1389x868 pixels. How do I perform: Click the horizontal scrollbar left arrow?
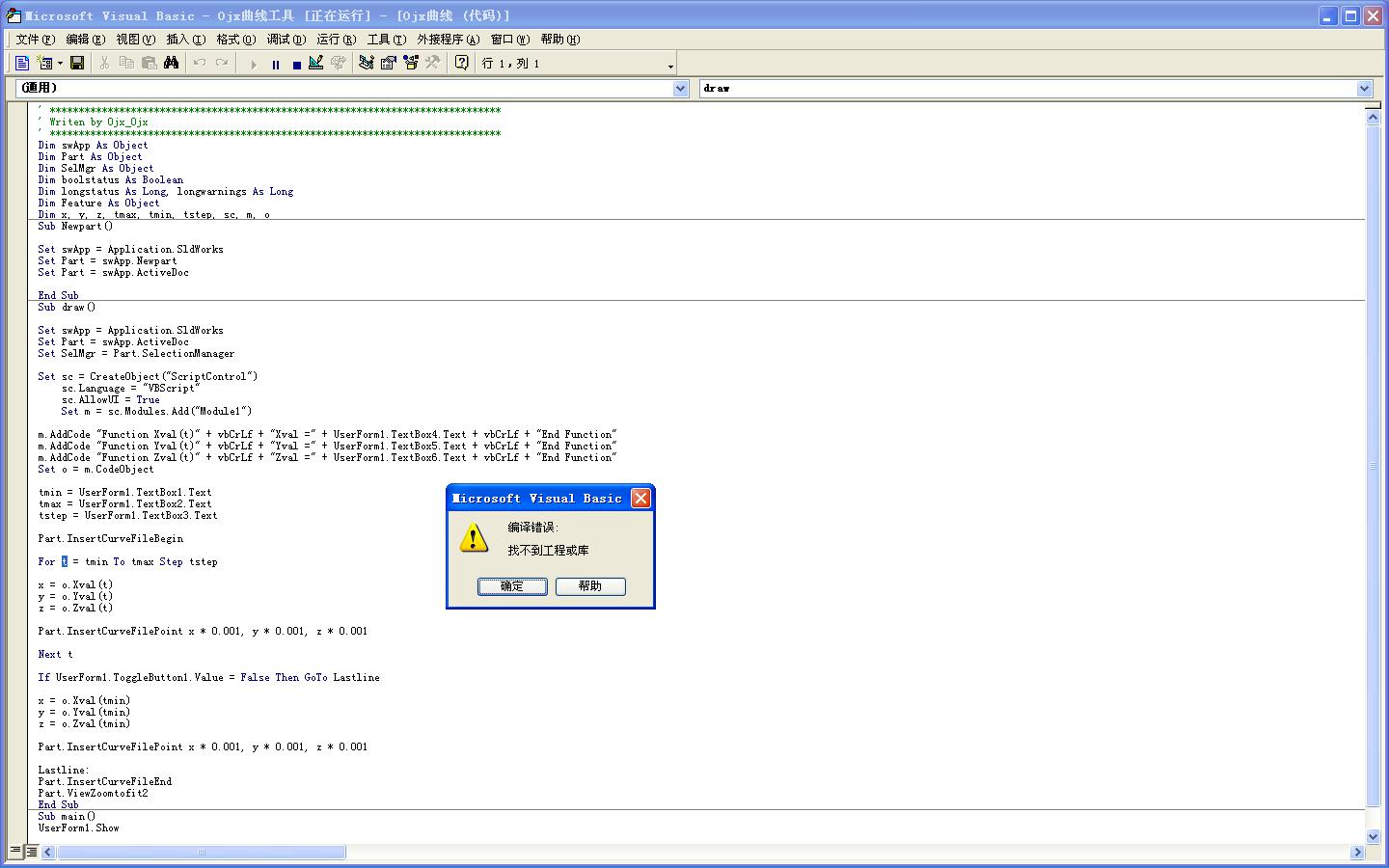click(48, 853)
